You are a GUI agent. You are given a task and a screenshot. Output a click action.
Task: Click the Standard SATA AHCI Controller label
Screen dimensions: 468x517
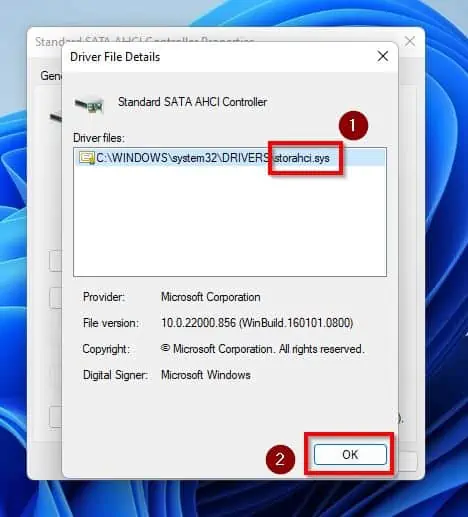point(193,102)
